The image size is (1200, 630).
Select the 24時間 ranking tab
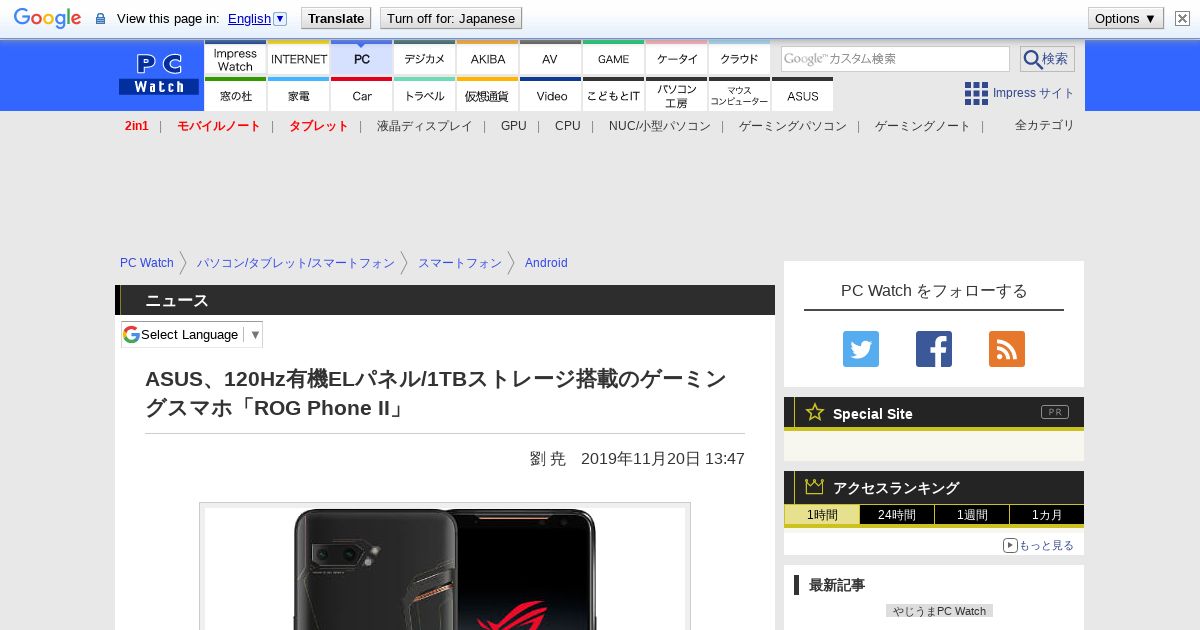[897, 515]
